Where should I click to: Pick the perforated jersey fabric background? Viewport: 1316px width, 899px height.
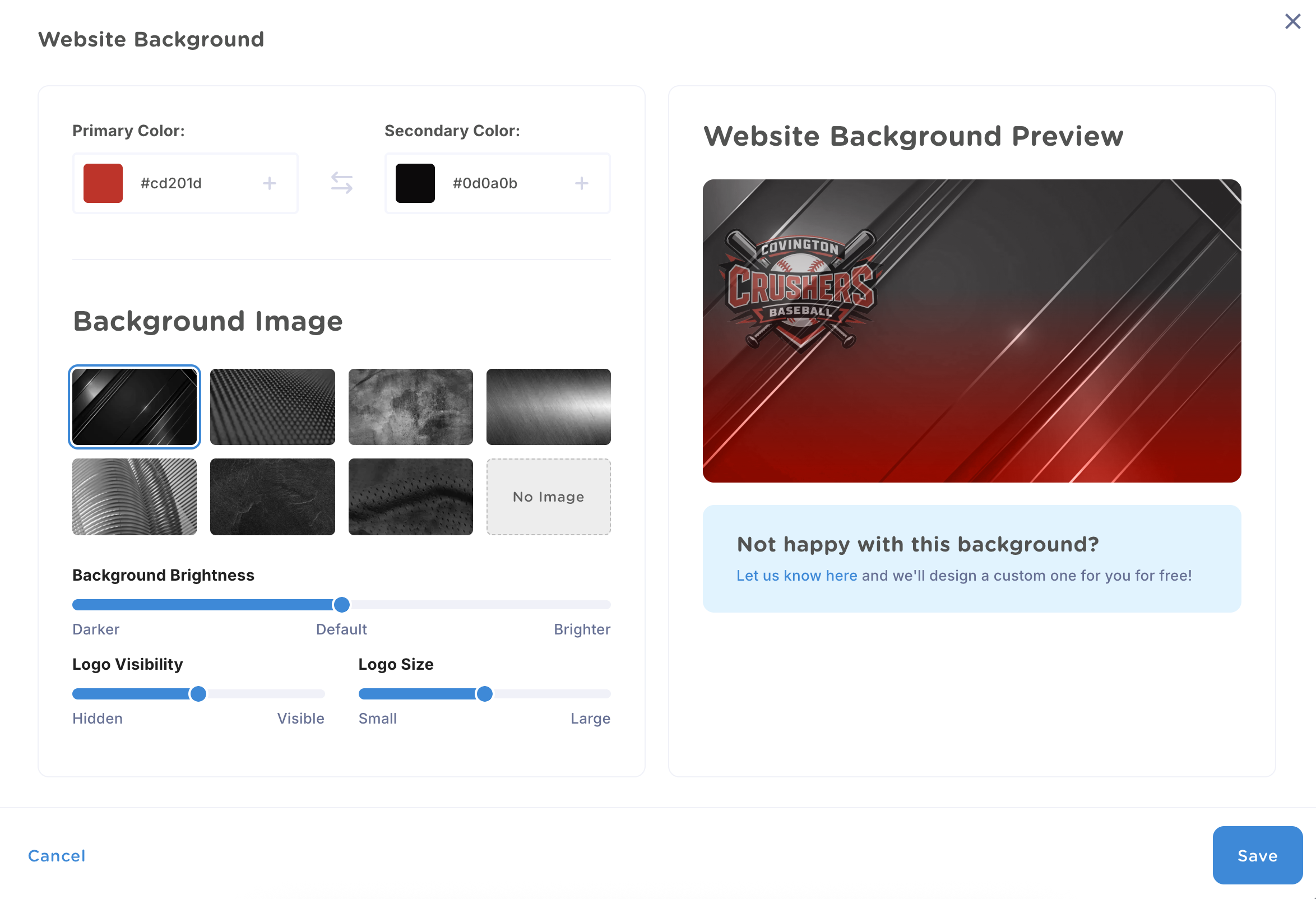coord(410,497)
